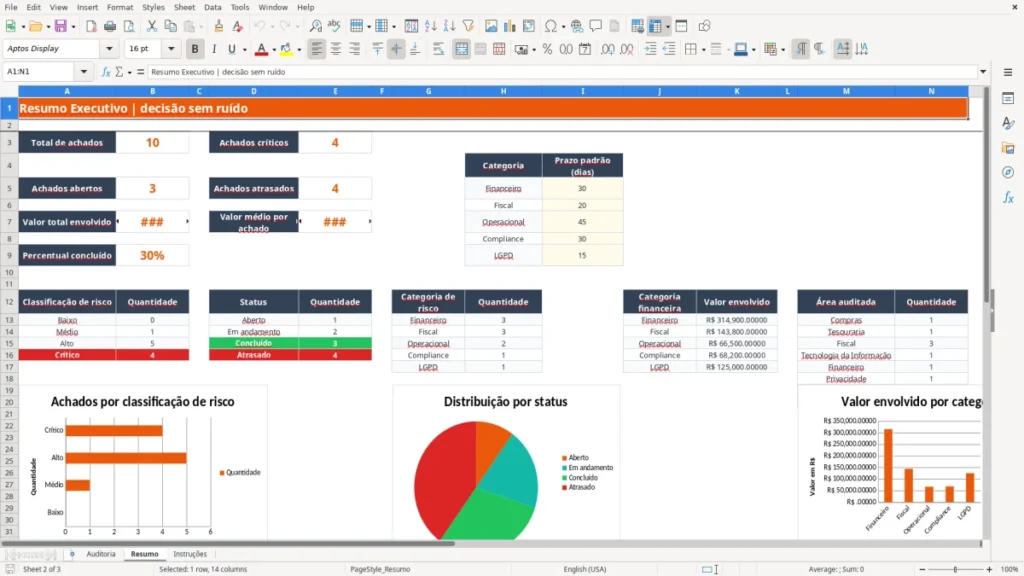Activate the Clone Formatting paintbrush
1024x576 pixels.
pos(218,26)
